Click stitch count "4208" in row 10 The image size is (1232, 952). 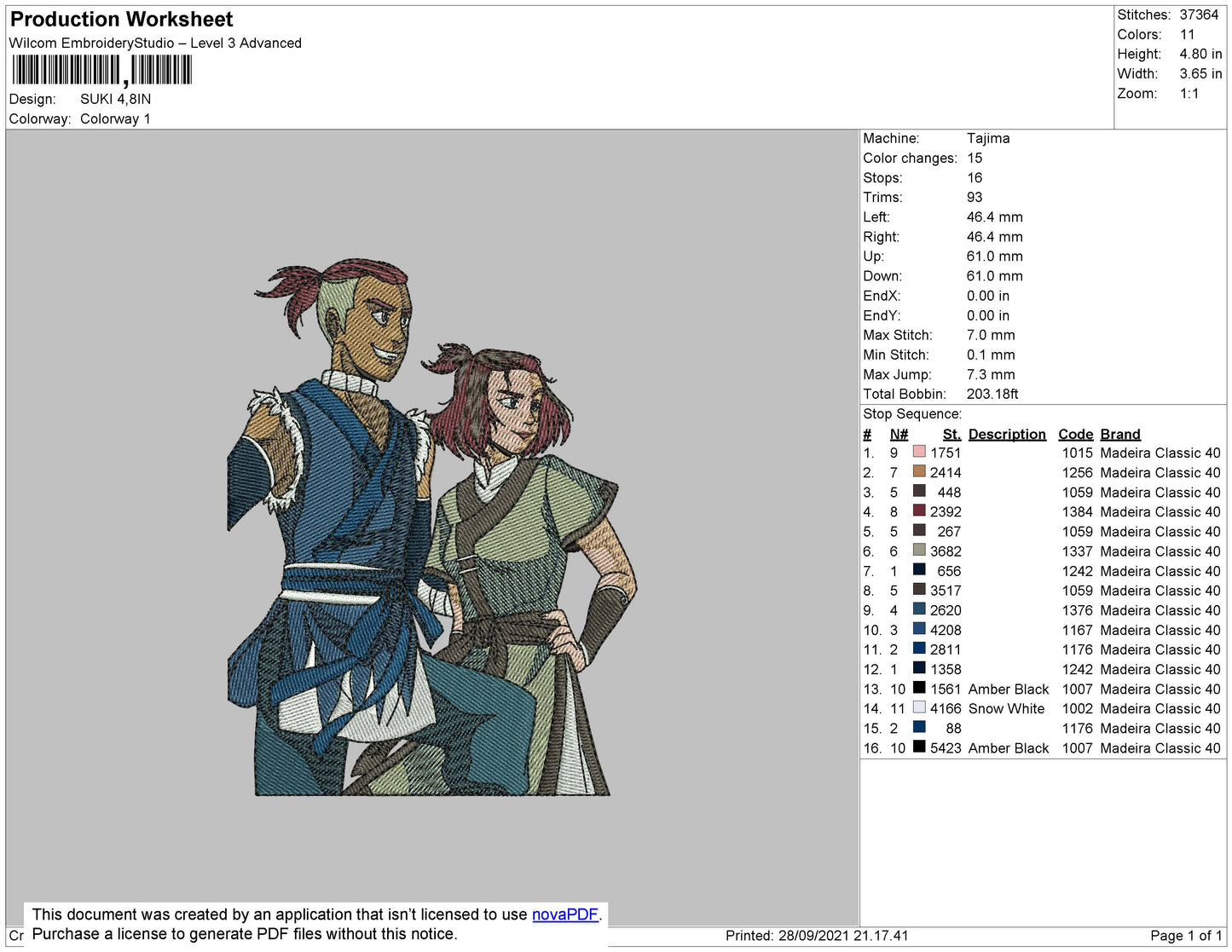[946, 630]
